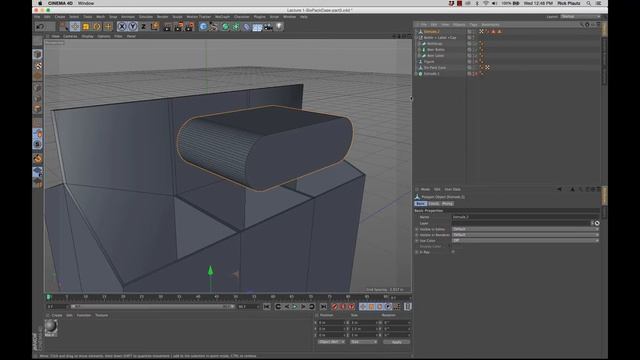Viewport: 640px width, 360px height.
Task: Click the Undo arrow in the toolbar
Action: [x=40, y=27]
